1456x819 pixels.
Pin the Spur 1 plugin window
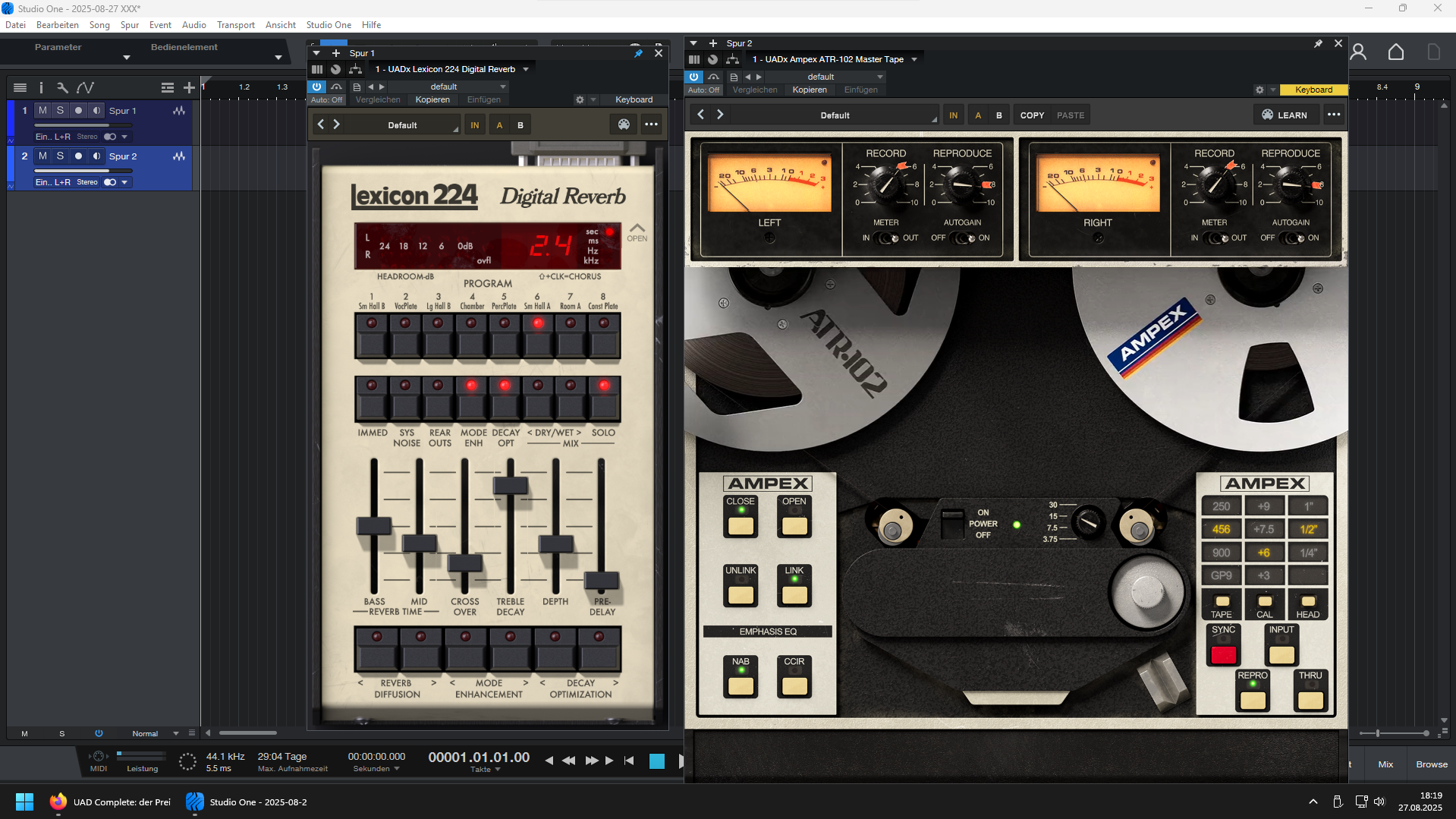638,53
